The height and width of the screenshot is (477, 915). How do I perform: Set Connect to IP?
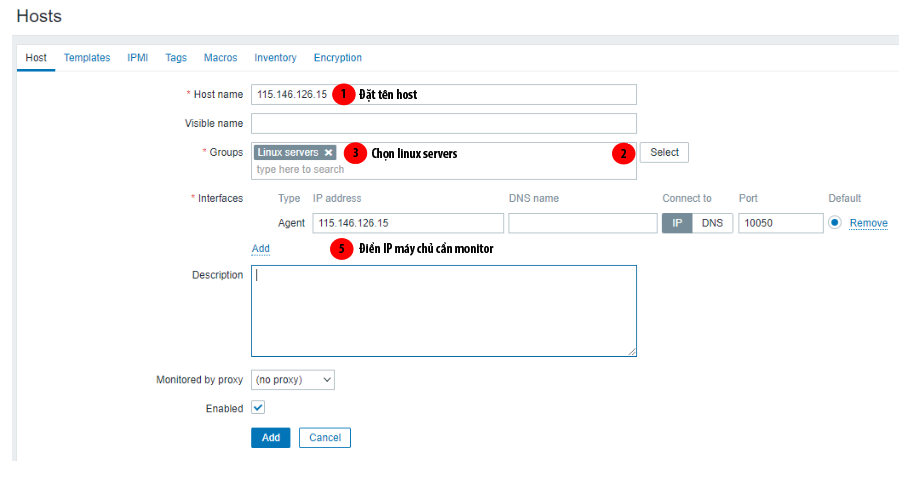point(677,223)
